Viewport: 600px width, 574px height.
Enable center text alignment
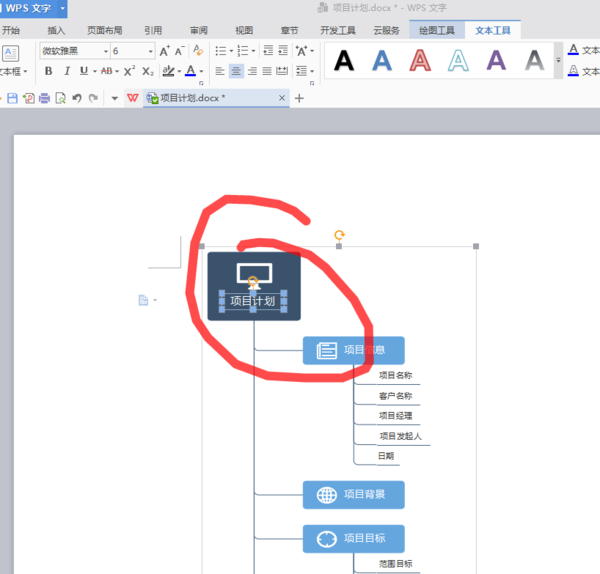click(236, 71)
